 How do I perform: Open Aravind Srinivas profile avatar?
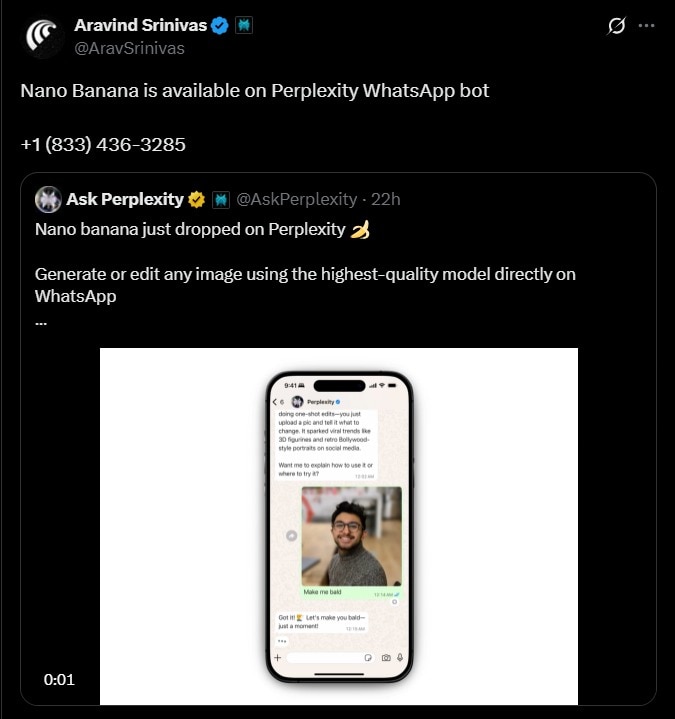[x=44, y=37]
